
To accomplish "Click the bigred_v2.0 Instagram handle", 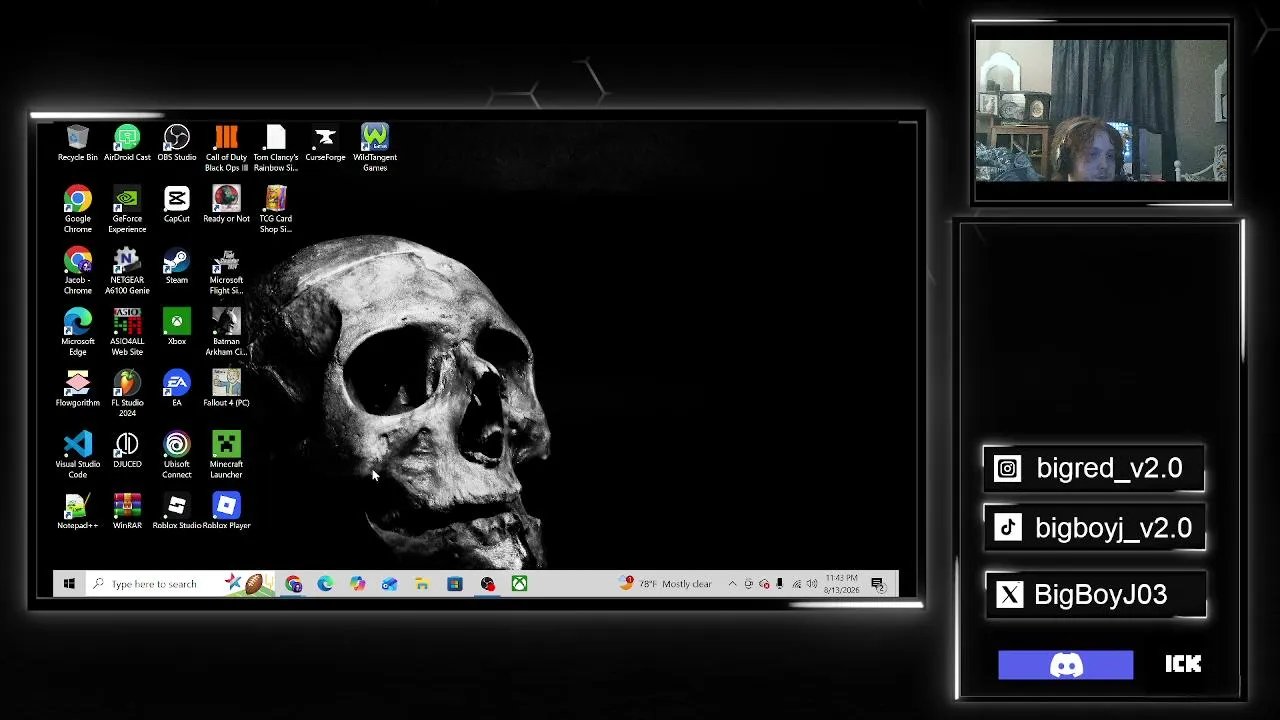I will tap(1094, 468).
